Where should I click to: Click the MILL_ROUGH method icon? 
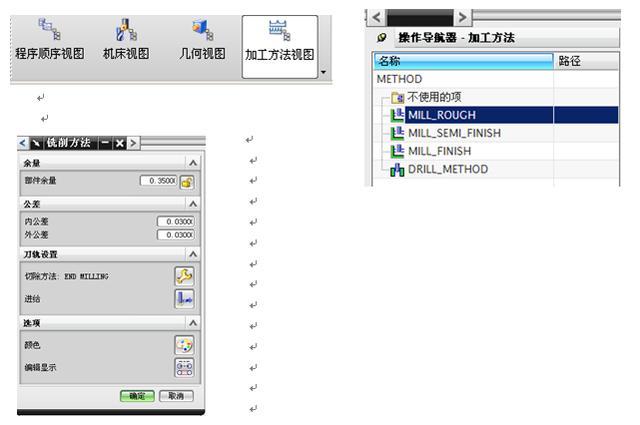coord(397,115)
